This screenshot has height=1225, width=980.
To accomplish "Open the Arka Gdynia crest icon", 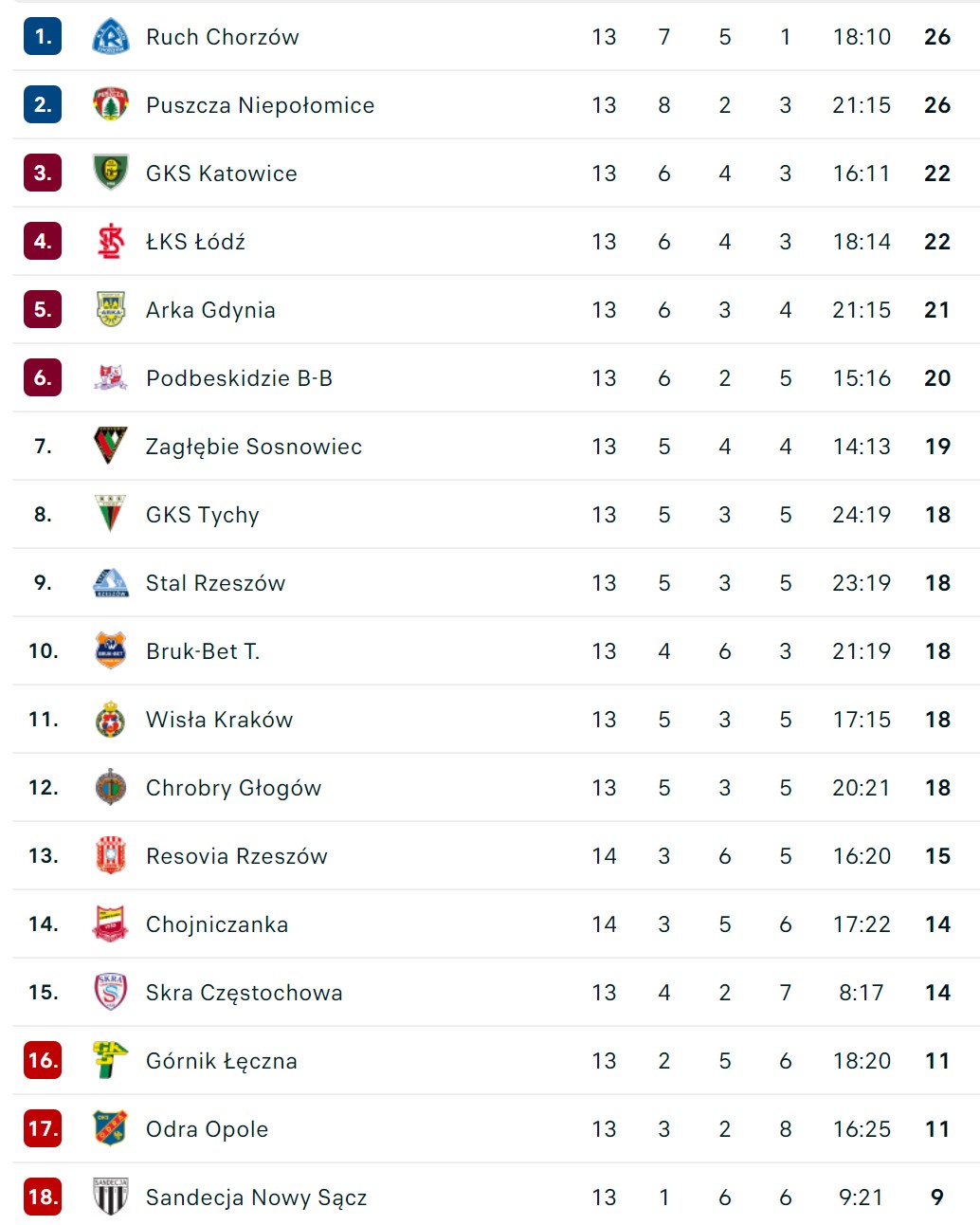I will tap(111, 310).
